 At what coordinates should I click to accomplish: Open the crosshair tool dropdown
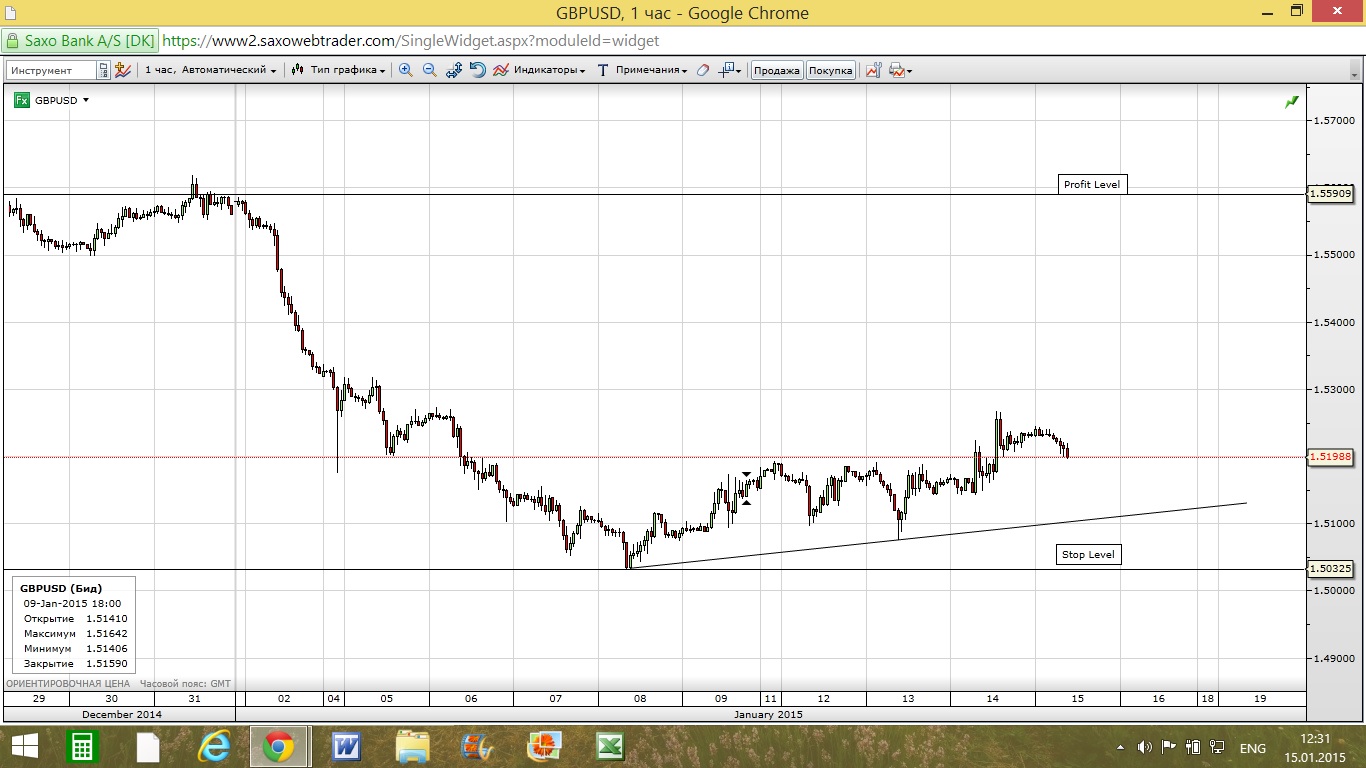pyautogui.click(x=731, y=70)
